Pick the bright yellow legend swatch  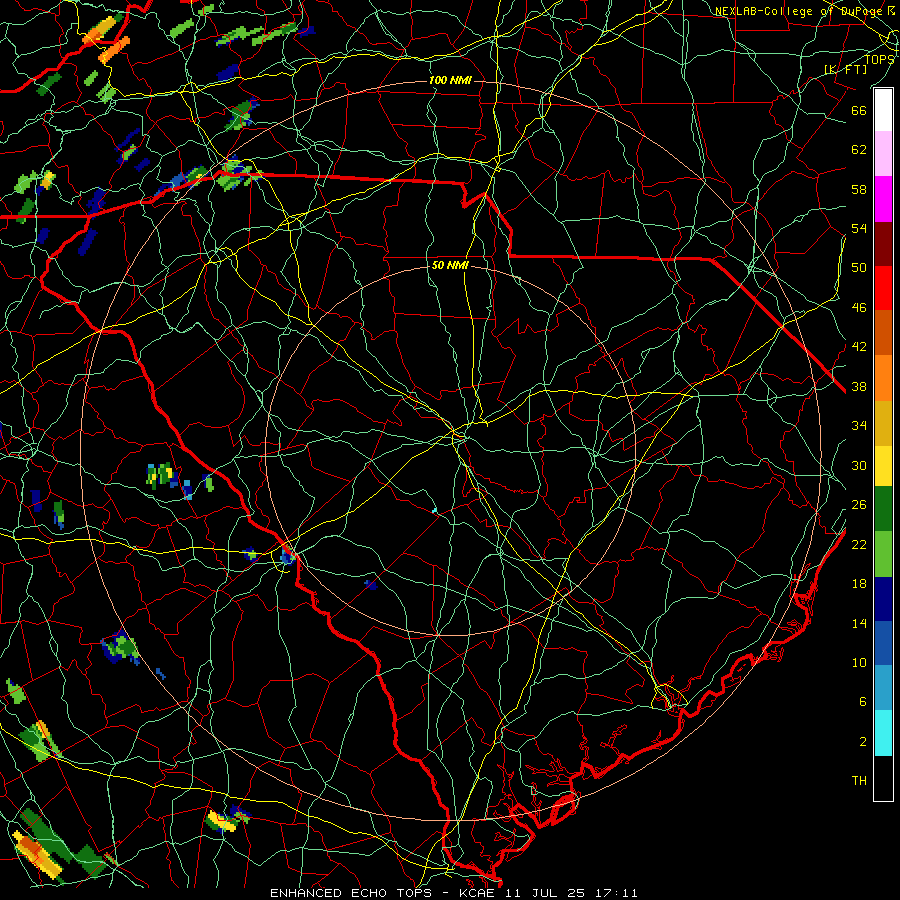pyautogui.click(x=883, y=465)
